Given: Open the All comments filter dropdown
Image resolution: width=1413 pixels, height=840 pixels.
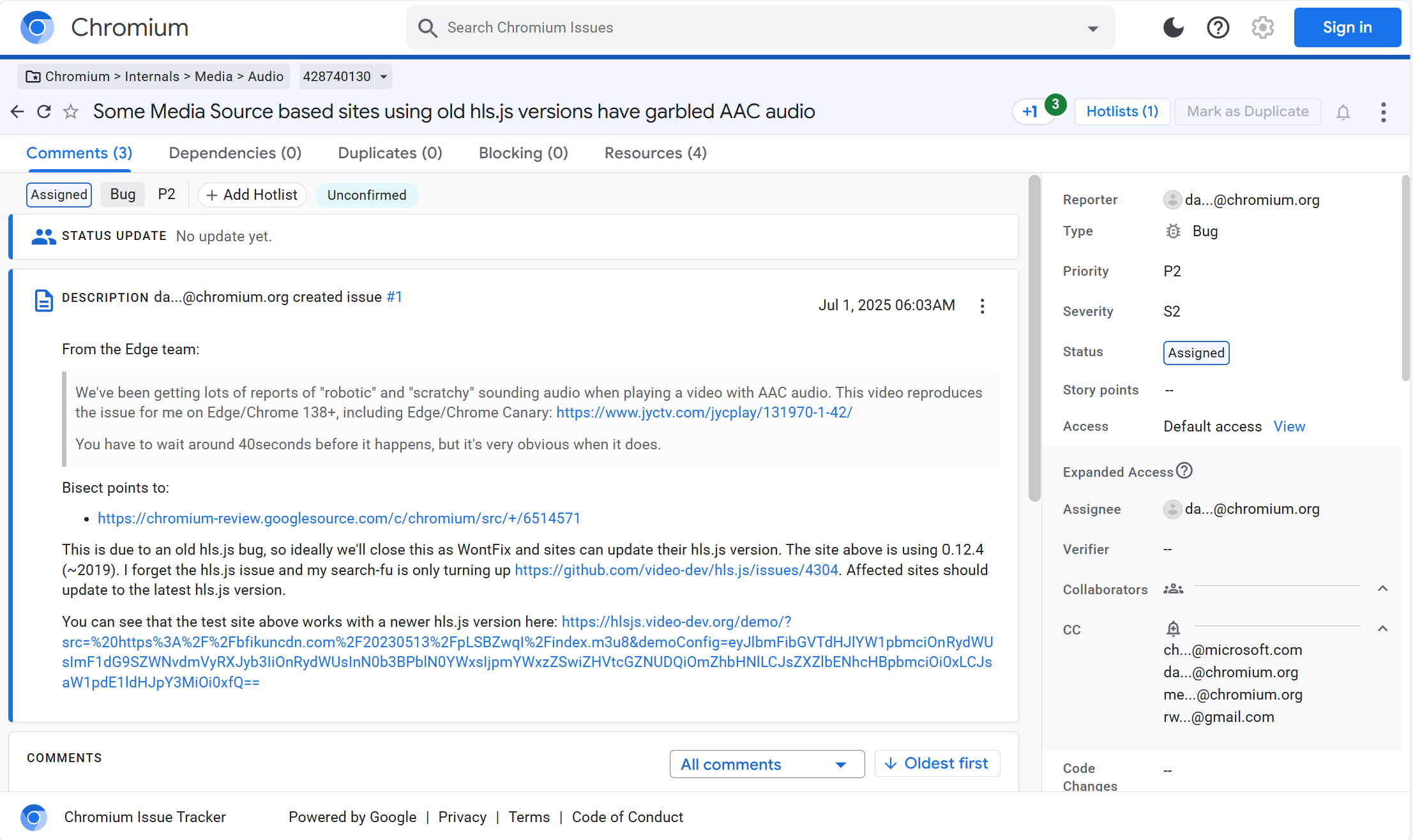Looking at the screenshot, I should pyautogui.click(x=766, y=764).
